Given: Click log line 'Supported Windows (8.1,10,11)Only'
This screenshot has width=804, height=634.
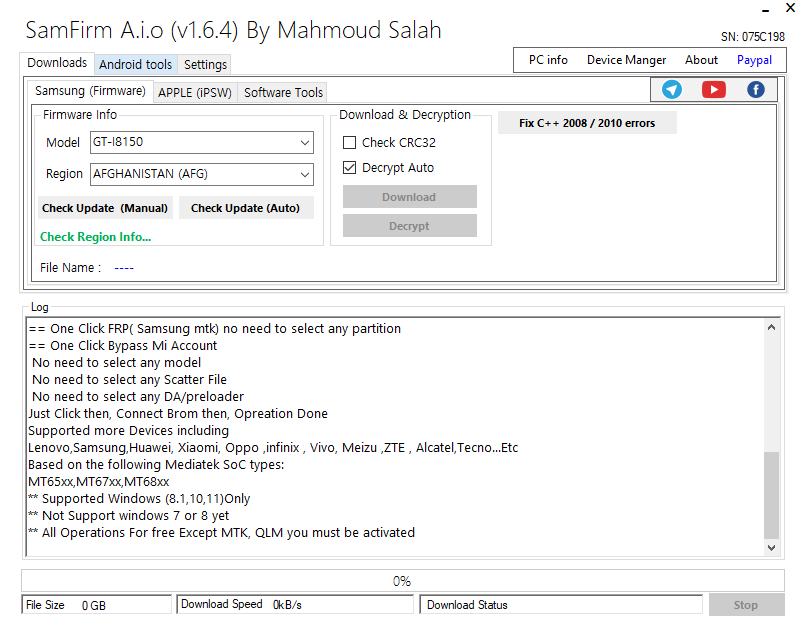Looking at the screenshot, I should point(146,499).
